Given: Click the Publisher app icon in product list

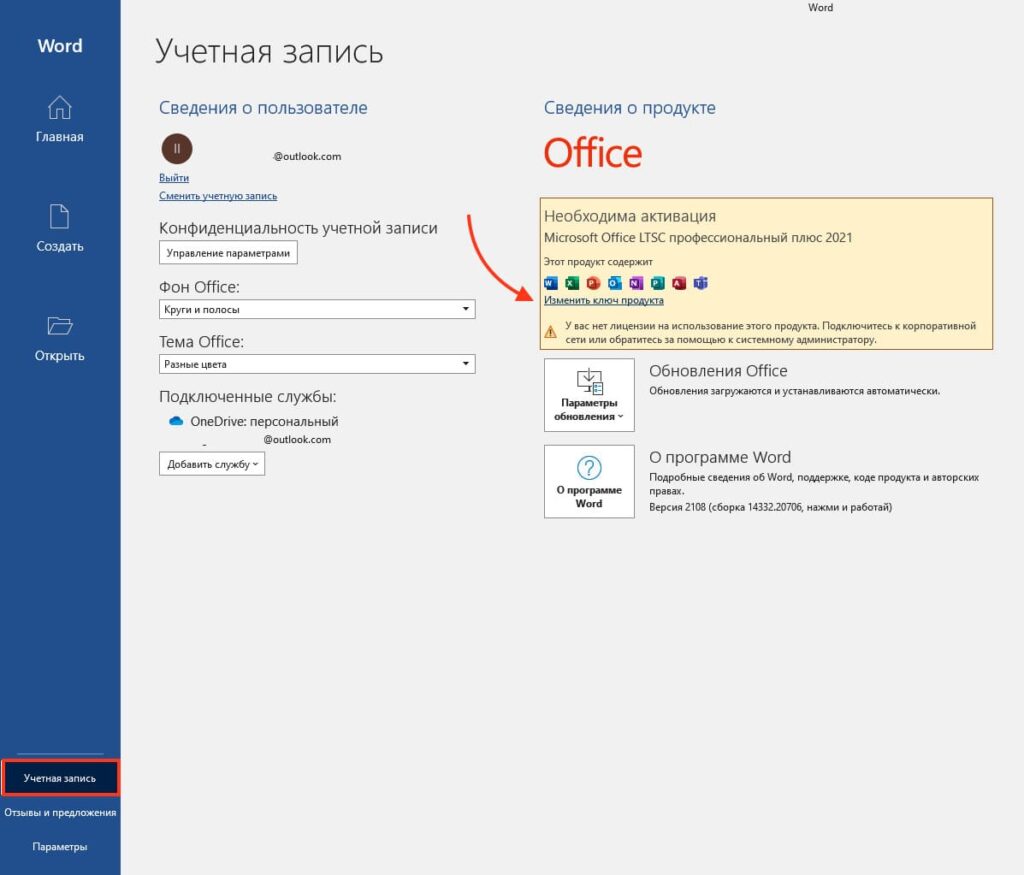Looking at the screenshot, I should pyautogui.click(x=658, y=283).
